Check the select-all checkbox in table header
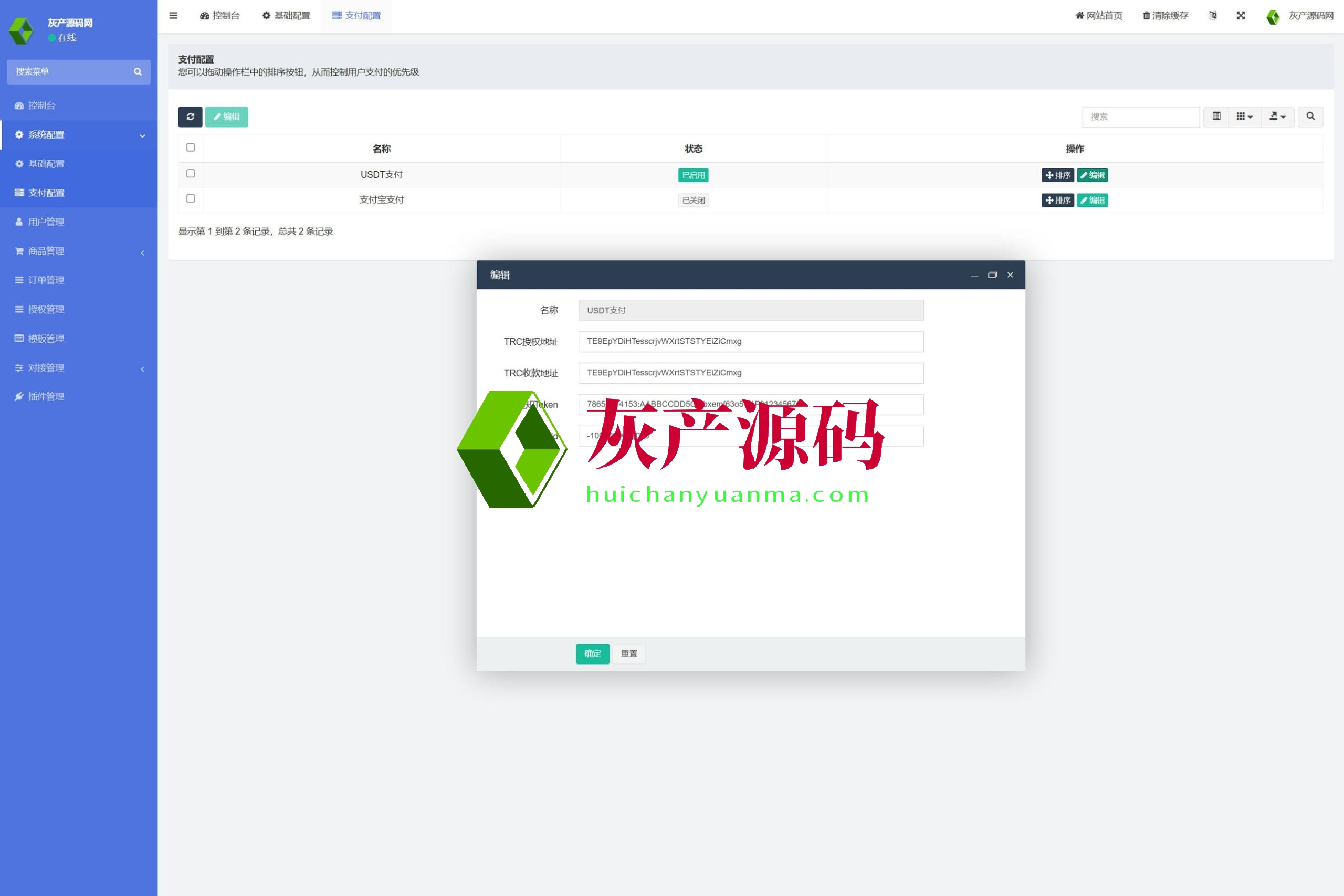The width and height of the screenshot is (1344, 896). 191,147
